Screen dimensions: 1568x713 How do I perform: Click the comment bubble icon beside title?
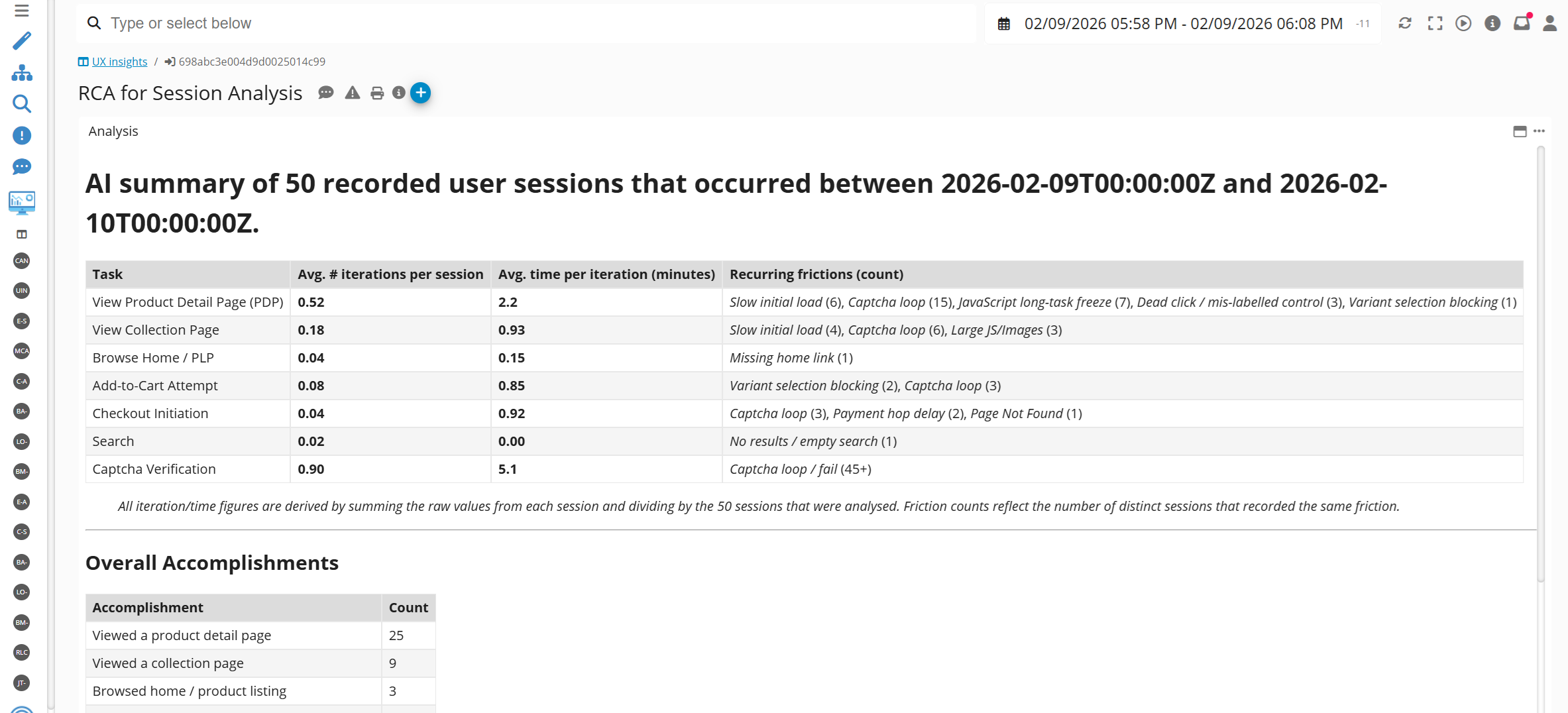coord(325,93)
